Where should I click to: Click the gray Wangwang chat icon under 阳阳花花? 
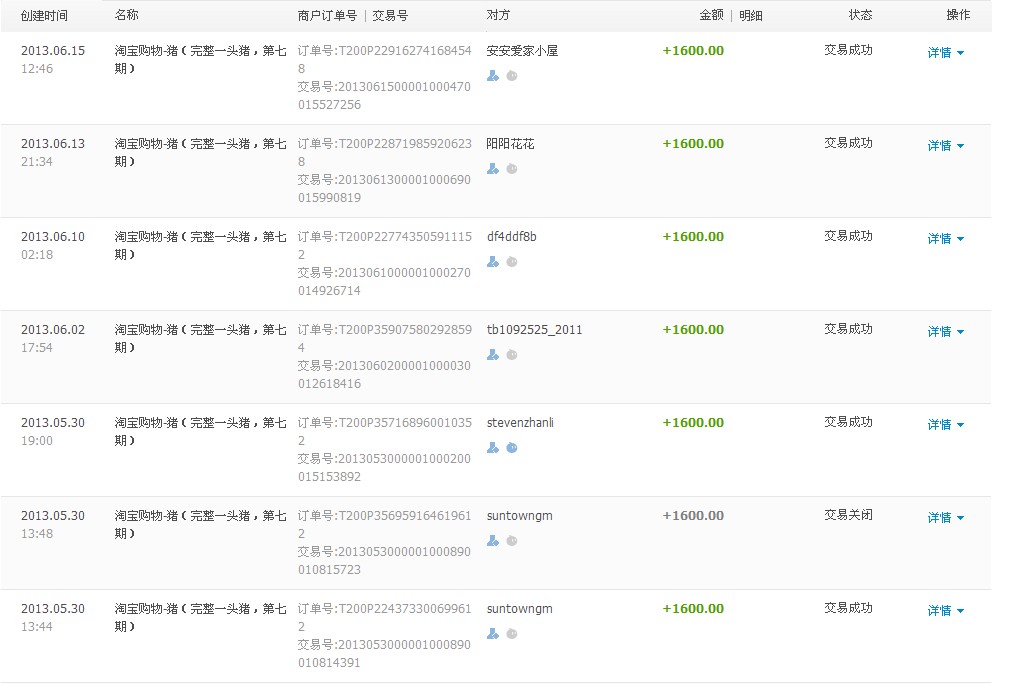pos(512,169)
